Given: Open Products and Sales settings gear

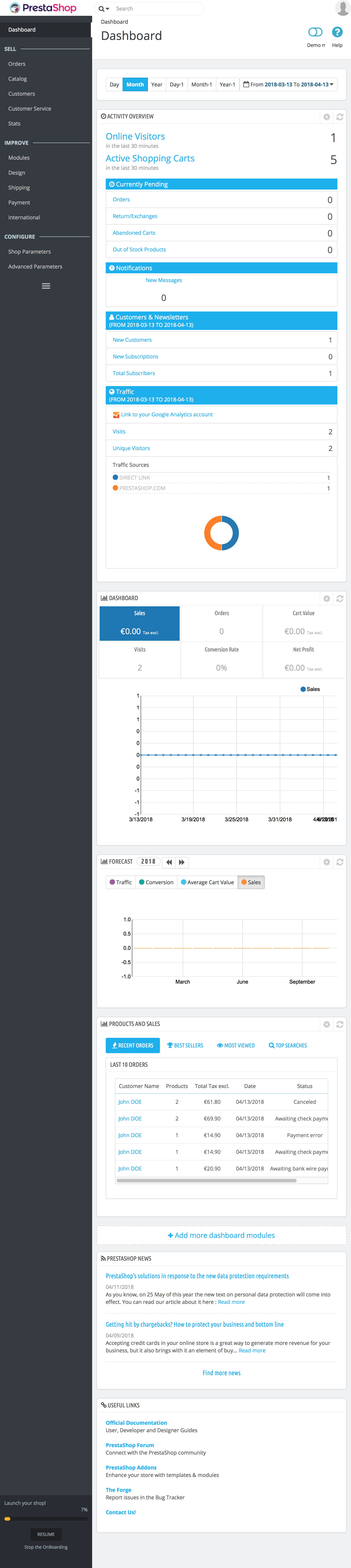Looking at the screenshot, I should click(327, 1024).
